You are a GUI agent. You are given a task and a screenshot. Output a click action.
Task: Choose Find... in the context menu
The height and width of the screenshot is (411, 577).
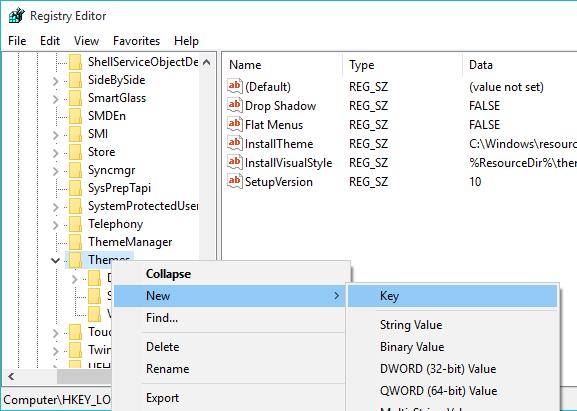click(231, 318)
